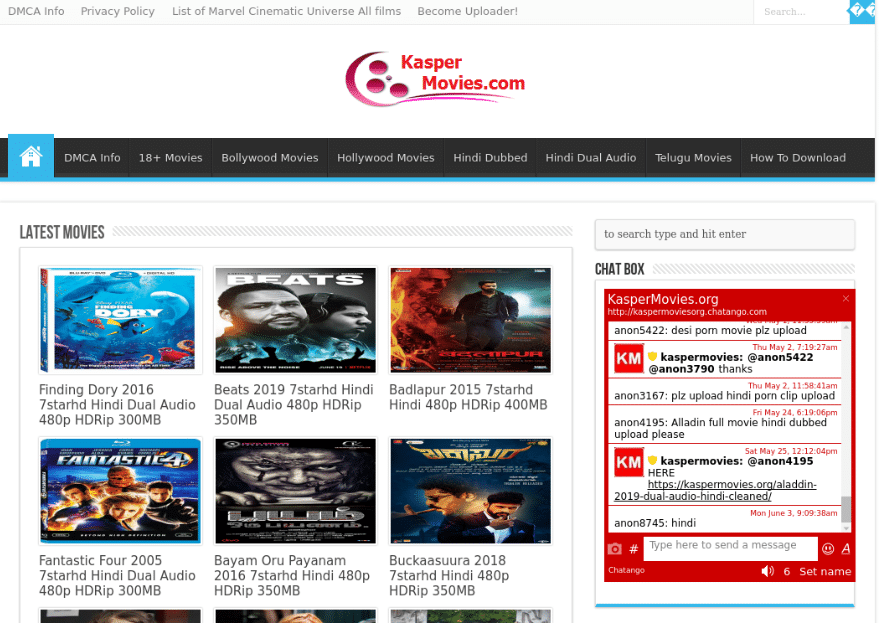Viewport: 879px width, 623px height.
Task: Open DMCA Info in the dark menu
Action: pos(92,158)
